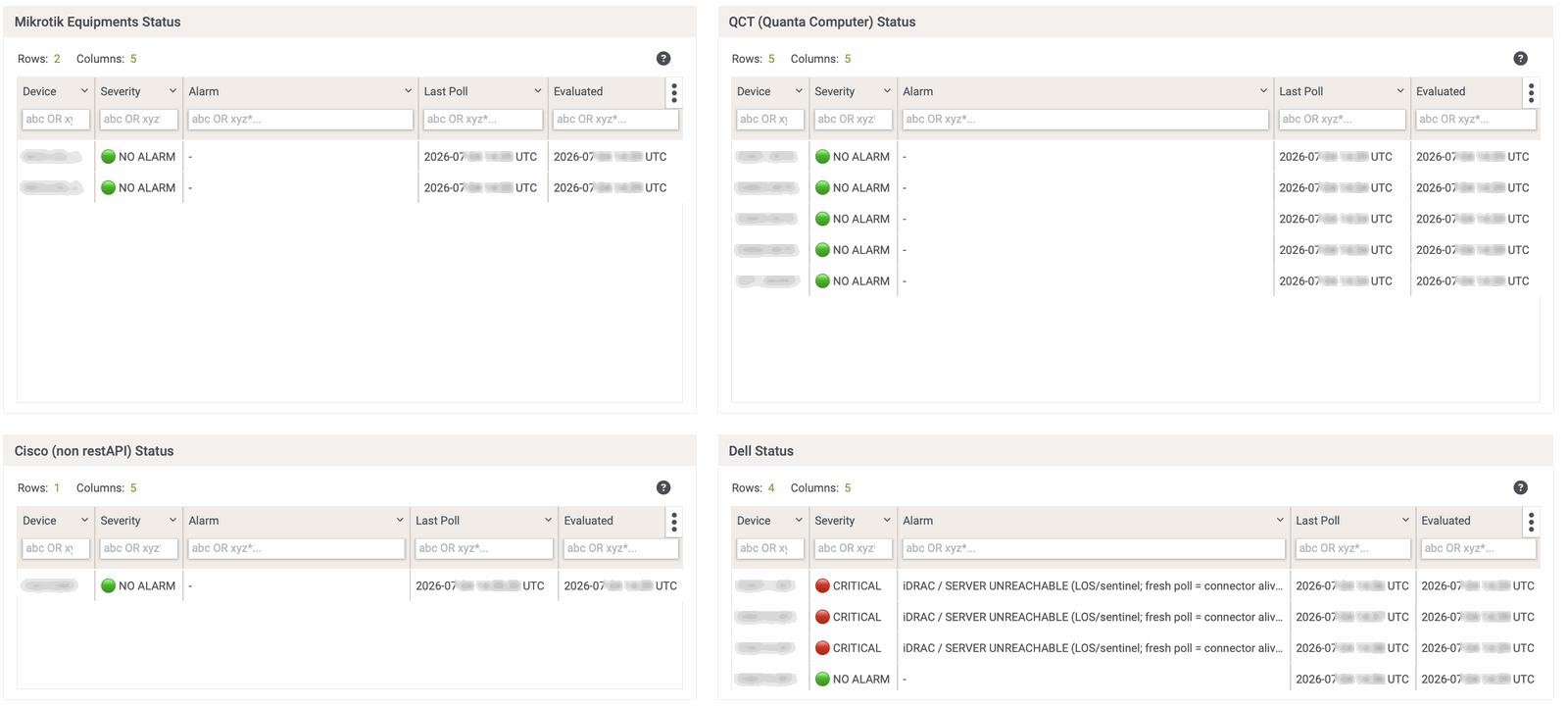Image resolution: width=1568 pixels, height=708 pixels.
Task: Sort by Evaluated column in Dell table
Action: tap(1445, 521)
